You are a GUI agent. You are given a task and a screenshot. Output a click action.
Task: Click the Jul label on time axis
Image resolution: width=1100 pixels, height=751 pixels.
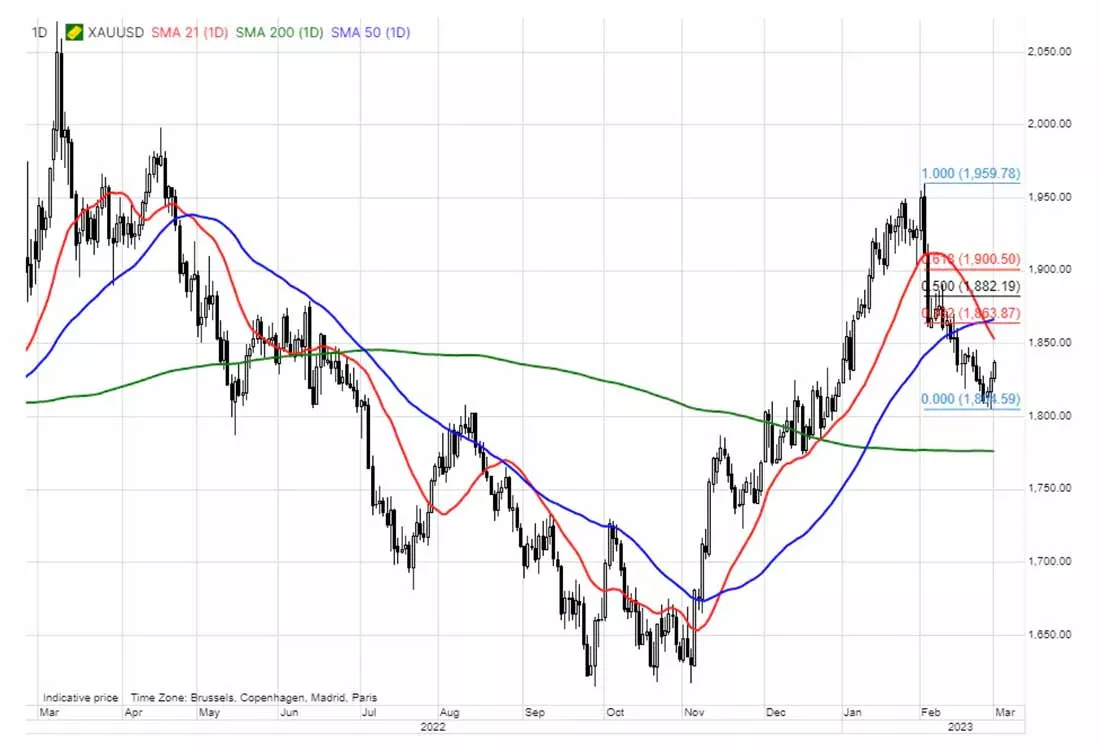coord(369,712)
